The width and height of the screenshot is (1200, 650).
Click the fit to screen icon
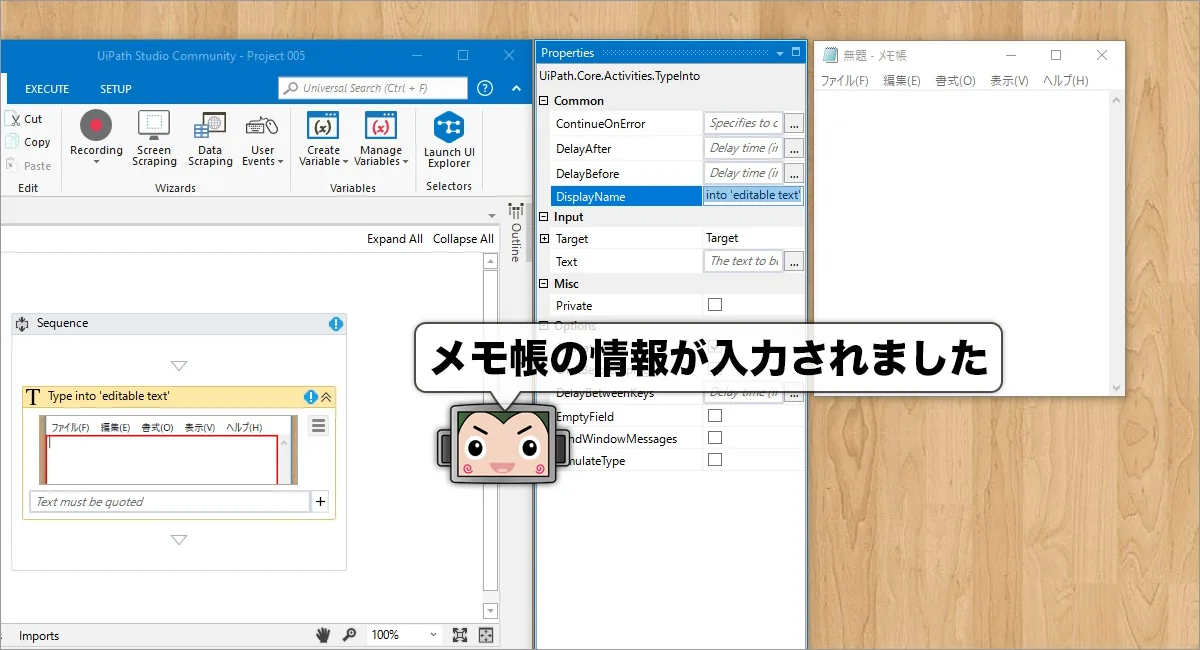[x=460, y=635]
